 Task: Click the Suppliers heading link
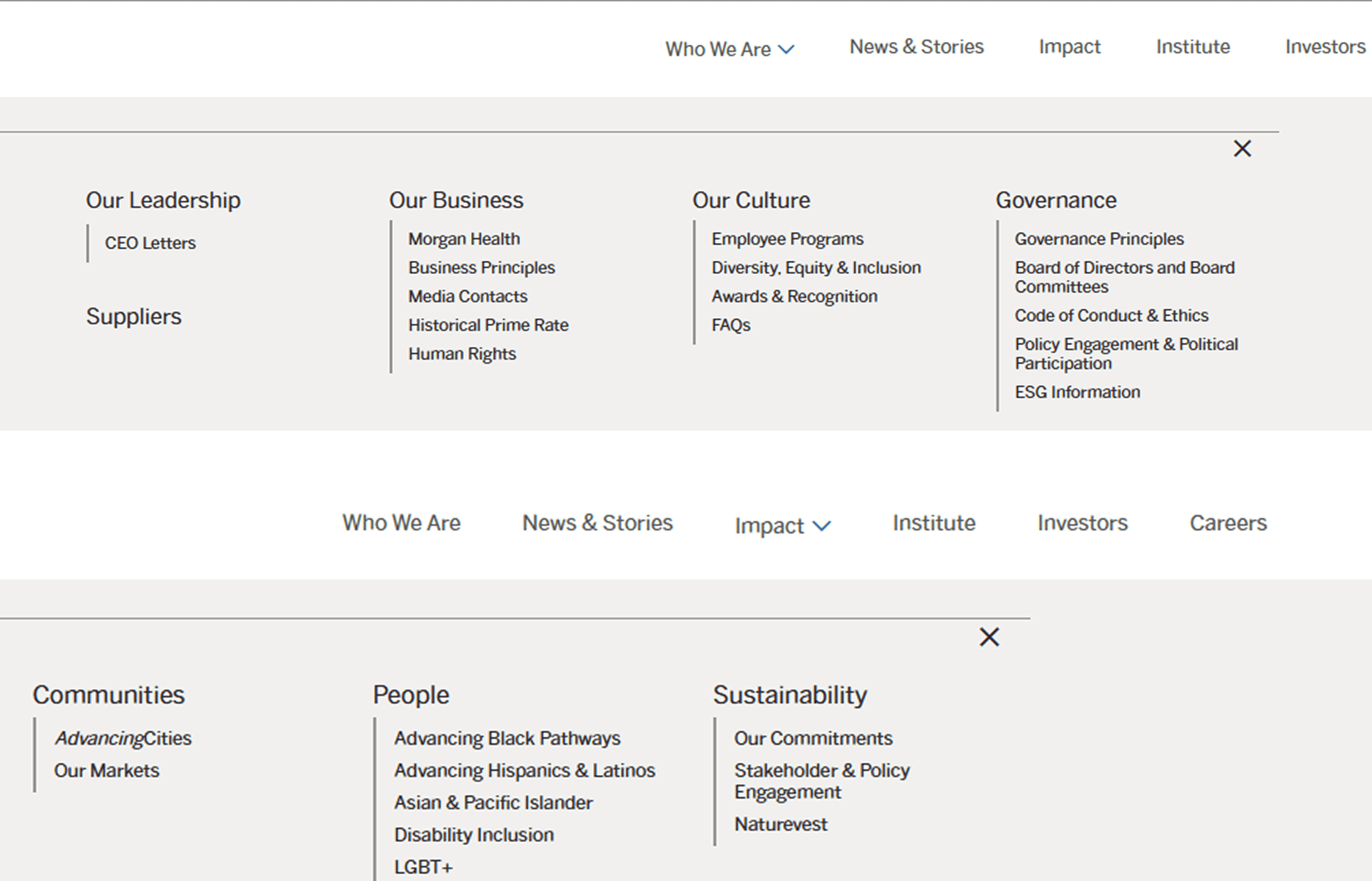[133, 316]
